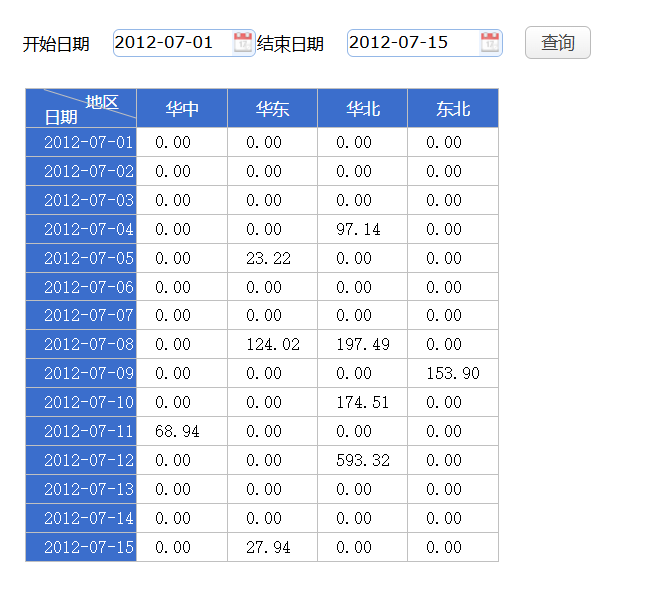Select the 2012-07-13 row header
The height and width of the screenshot is (595, 651).
81,489
